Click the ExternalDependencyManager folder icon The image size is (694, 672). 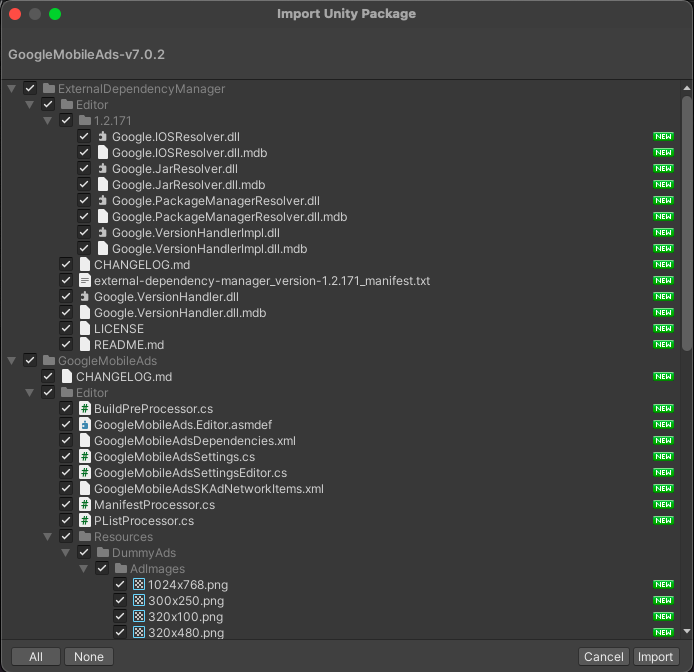(x=49, y=89)
